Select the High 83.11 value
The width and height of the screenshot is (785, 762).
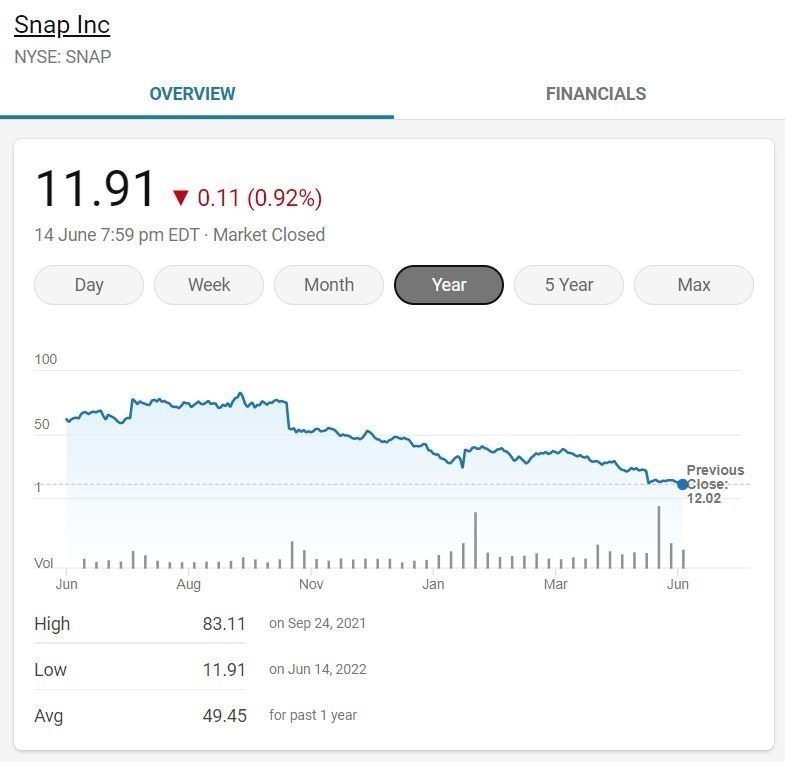[224, 624]
